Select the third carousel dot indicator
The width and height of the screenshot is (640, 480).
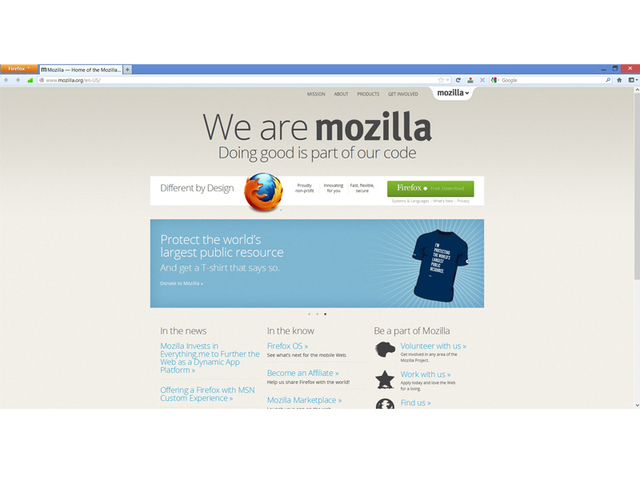coord(325,314)
